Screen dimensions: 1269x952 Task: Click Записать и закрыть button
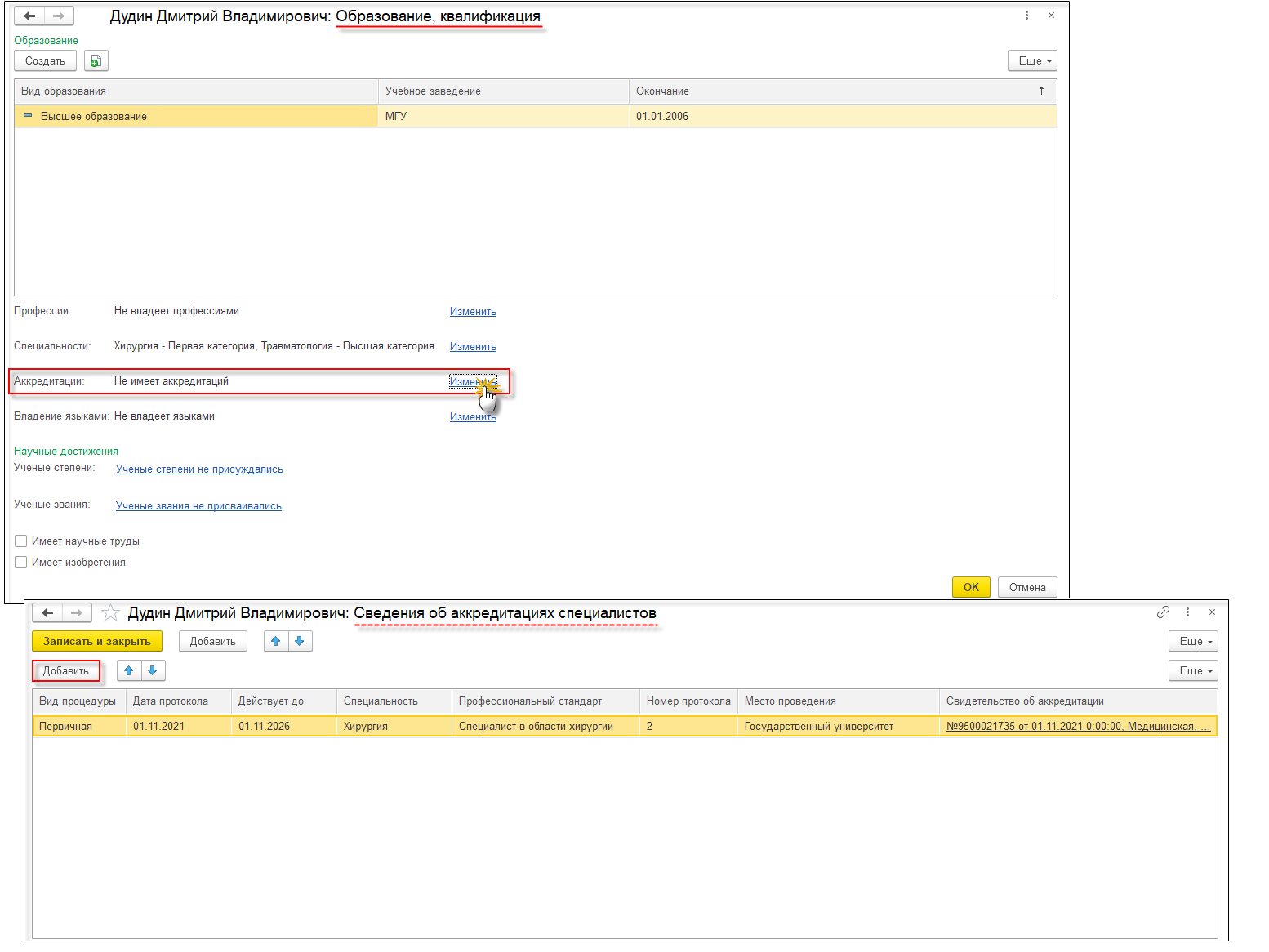coord(97,641)
